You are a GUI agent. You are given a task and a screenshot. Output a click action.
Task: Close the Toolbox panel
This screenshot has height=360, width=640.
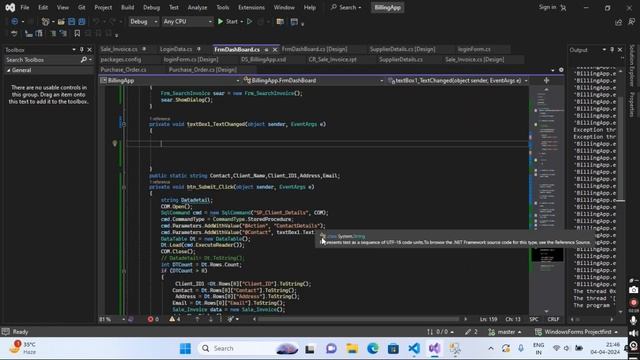(x=89, y=50)
